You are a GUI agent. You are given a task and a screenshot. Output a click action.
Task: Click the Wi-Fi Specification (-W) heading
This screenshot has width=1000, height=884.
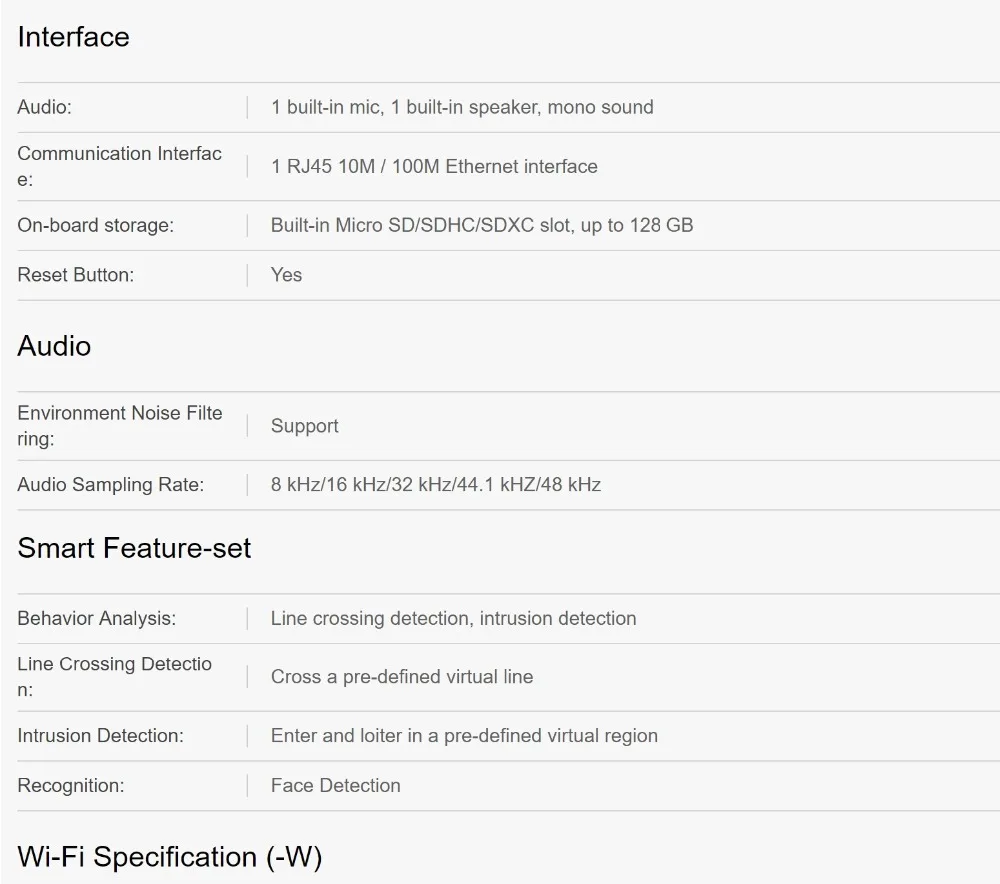170,857
